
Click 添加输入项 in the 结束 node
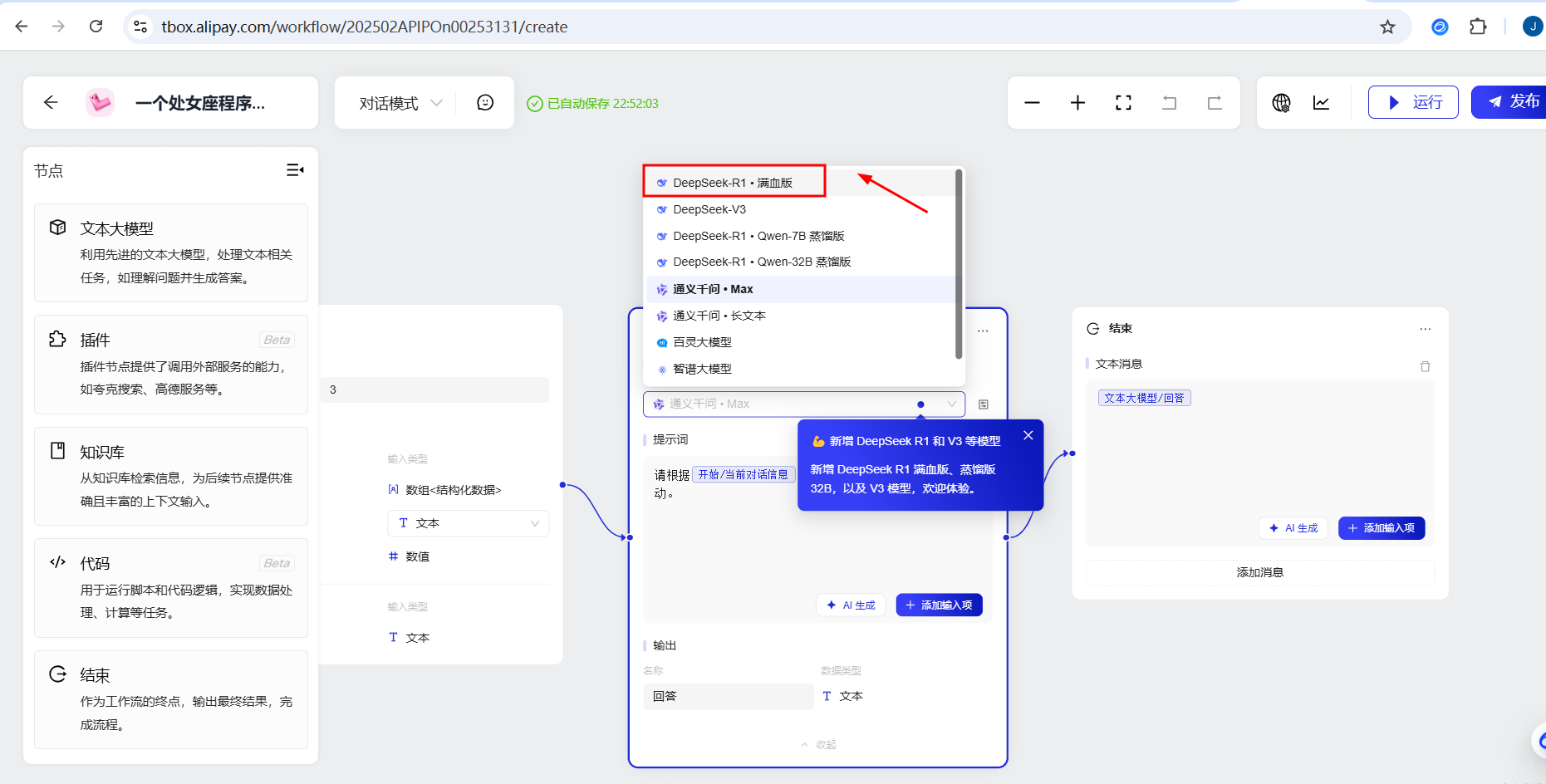(1382, 528)
